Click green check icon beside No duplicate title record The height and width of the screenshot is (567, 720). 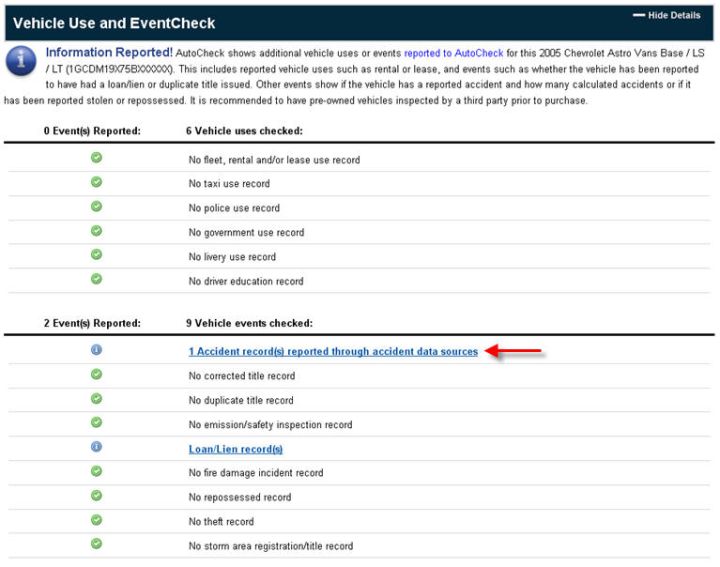pos(96,399)
